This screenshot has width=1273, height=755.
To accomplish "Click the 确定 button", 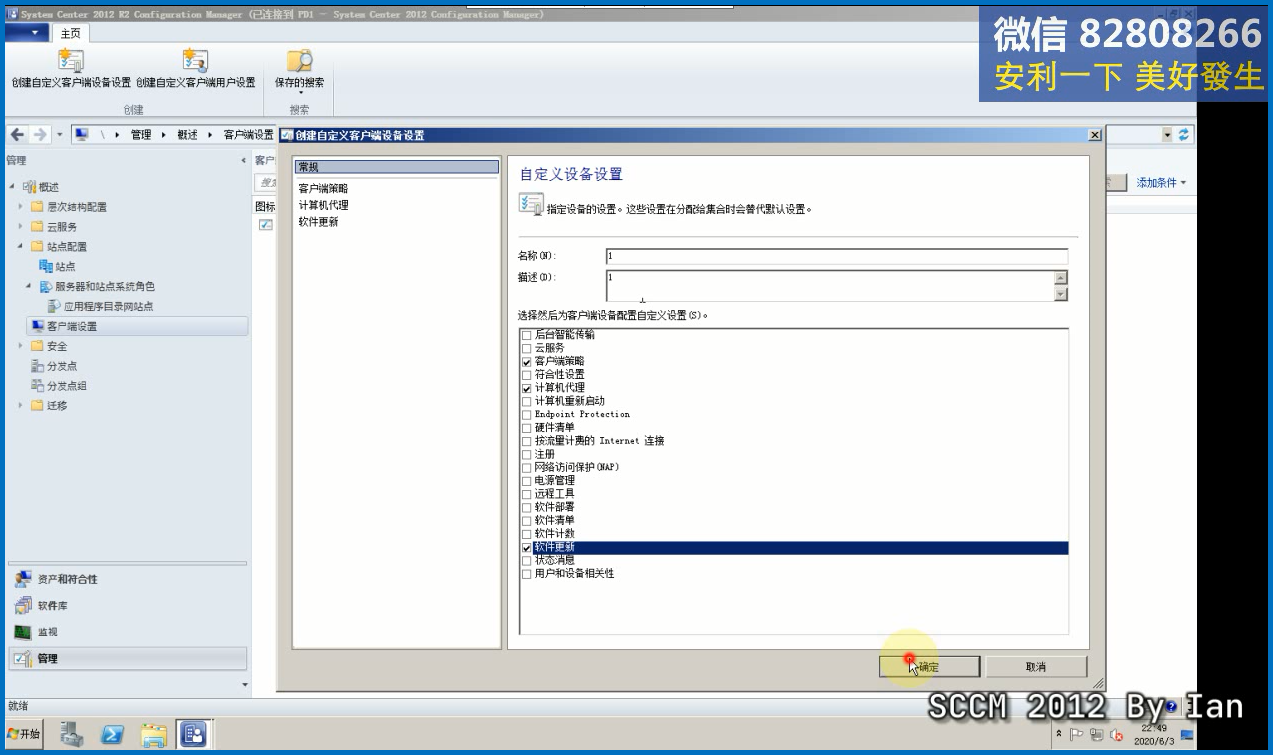I will click(929, 666).
